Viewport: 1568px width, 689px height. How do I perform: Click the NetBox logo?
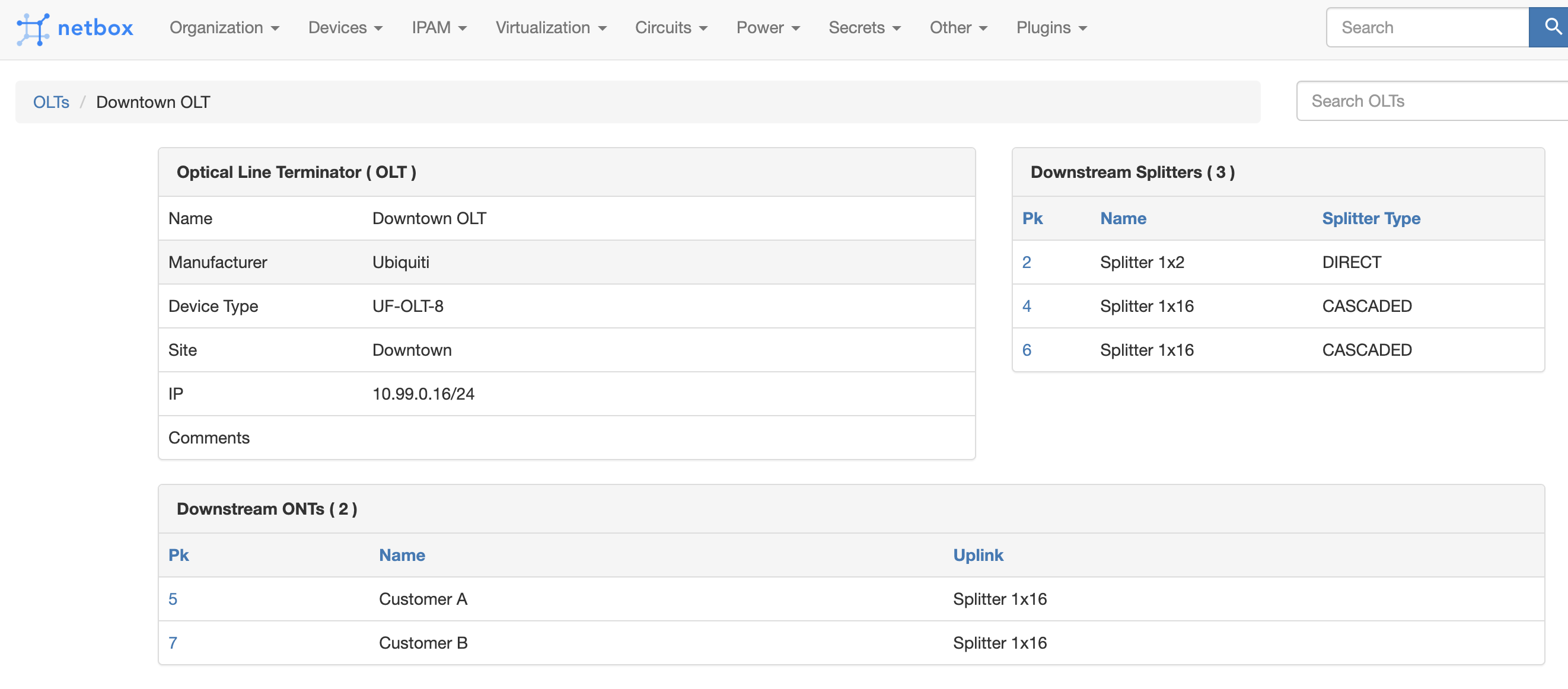74,28
